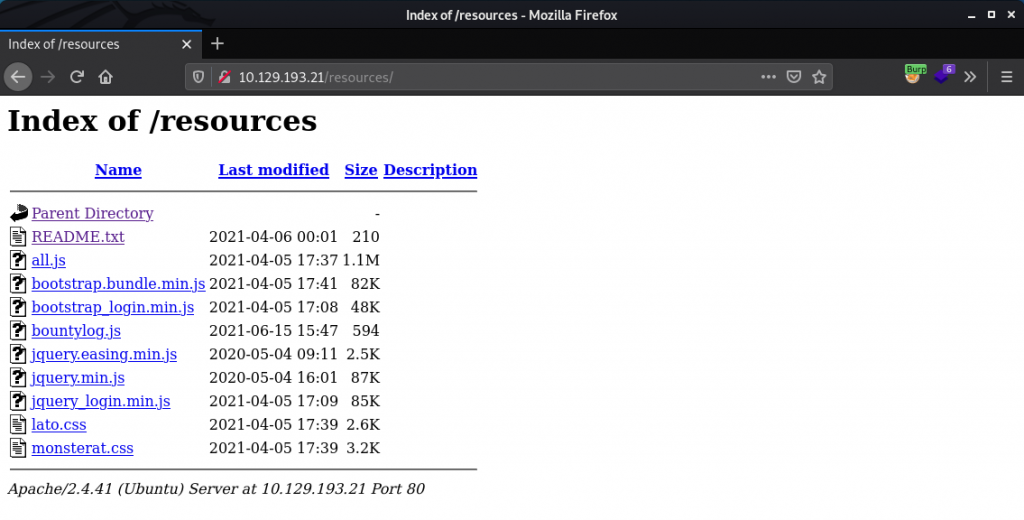Navigate to Parent Directory

(x=92, y=213)
